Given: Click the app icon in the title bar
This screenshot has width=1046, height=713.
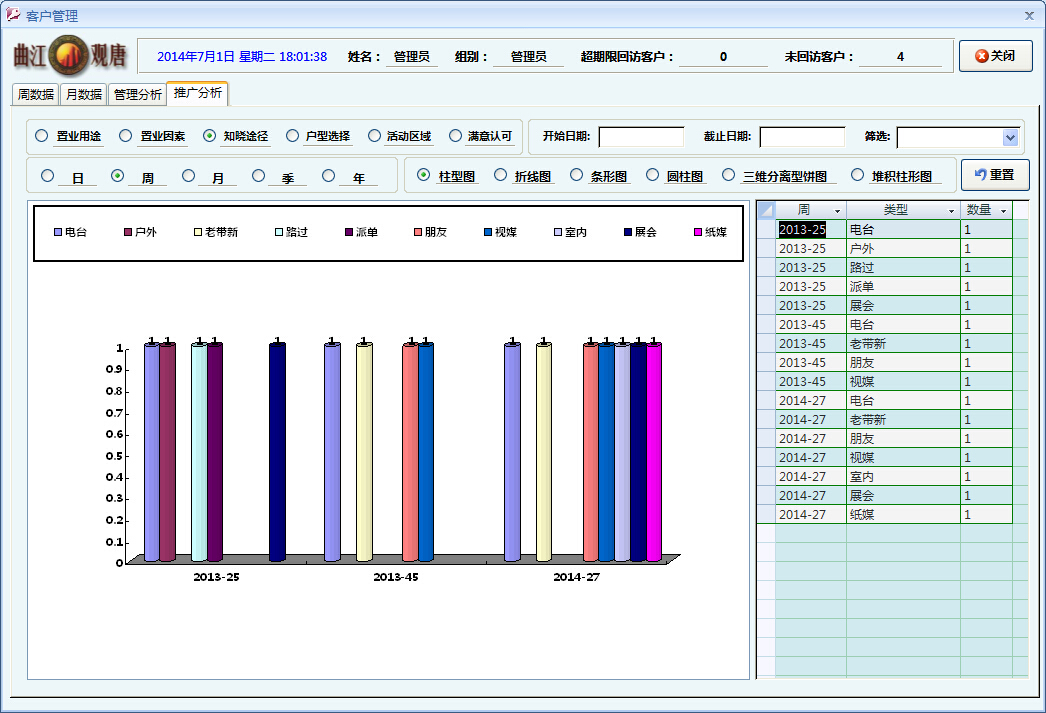Looking at the screenshot, I should point(13,15).
